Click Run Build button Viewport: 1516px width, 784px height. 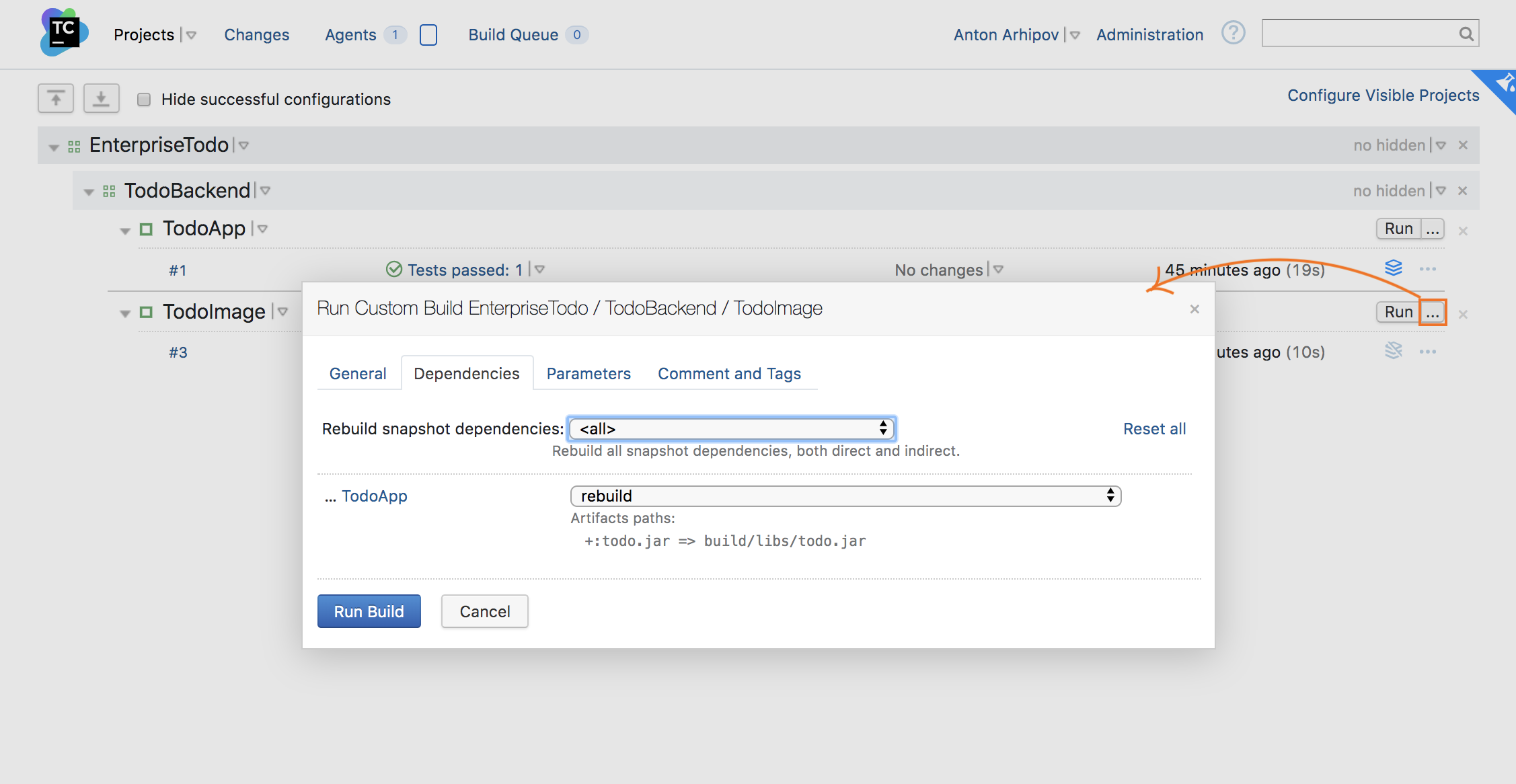[369, 611]
